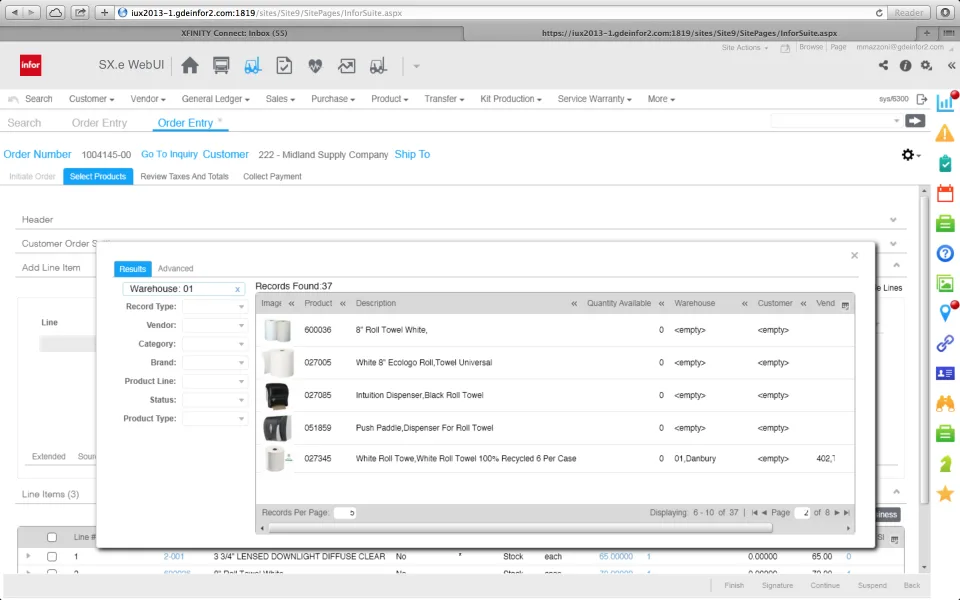The height and width of the screenshot is (600, 960).
Task: Click the Ship To link
Action: (x=412, y=154)
